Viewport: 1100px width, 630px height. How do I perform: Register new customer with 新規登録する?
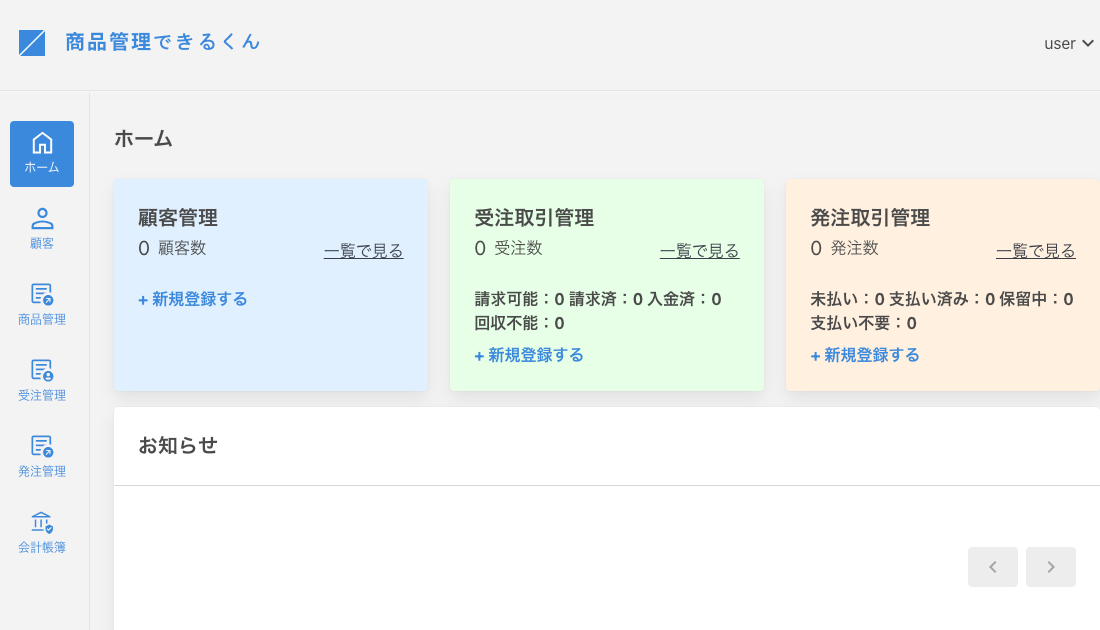coord(193,299)
